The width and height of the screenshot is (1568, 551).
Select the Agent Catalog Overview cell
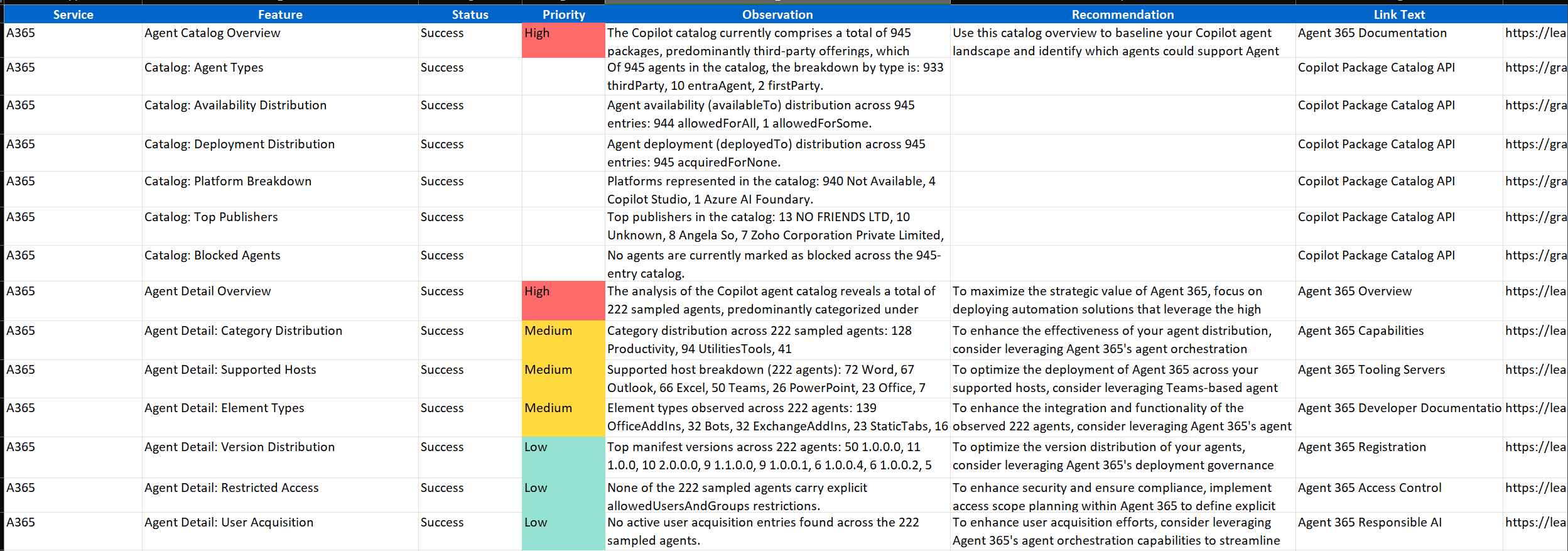coord(280,41)
